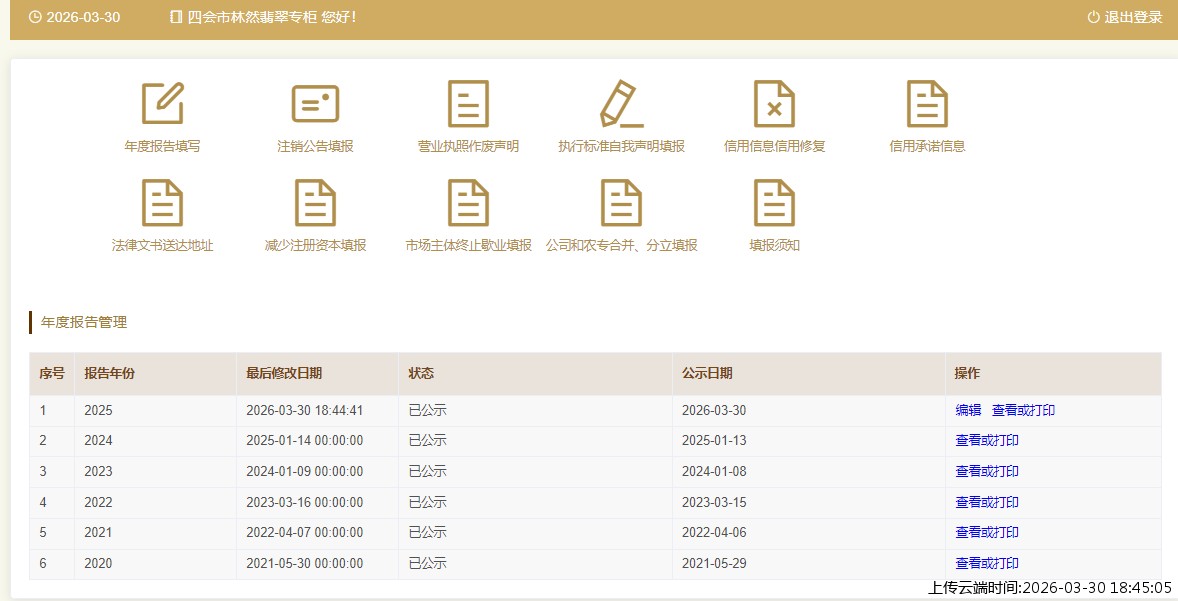Screen dimensions: 1178x601
Task: Click 查看或打印 in the 2022 row
Action: tap(987, 502)
